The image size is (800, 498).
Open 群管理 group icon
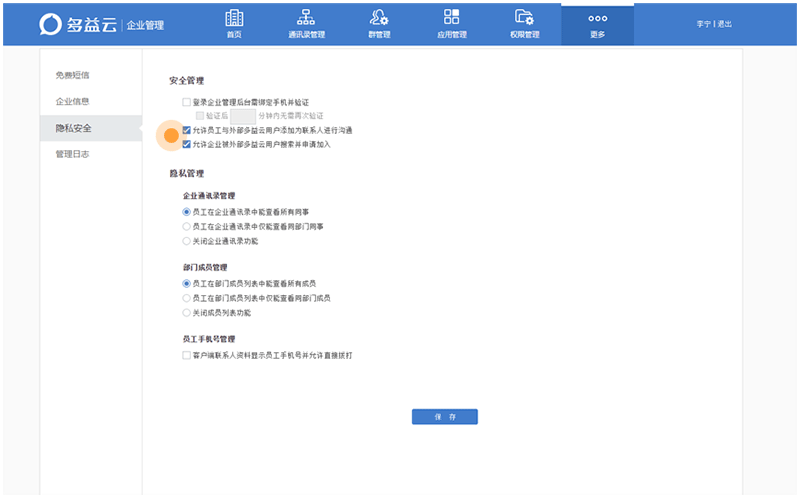tap(379, 18)
